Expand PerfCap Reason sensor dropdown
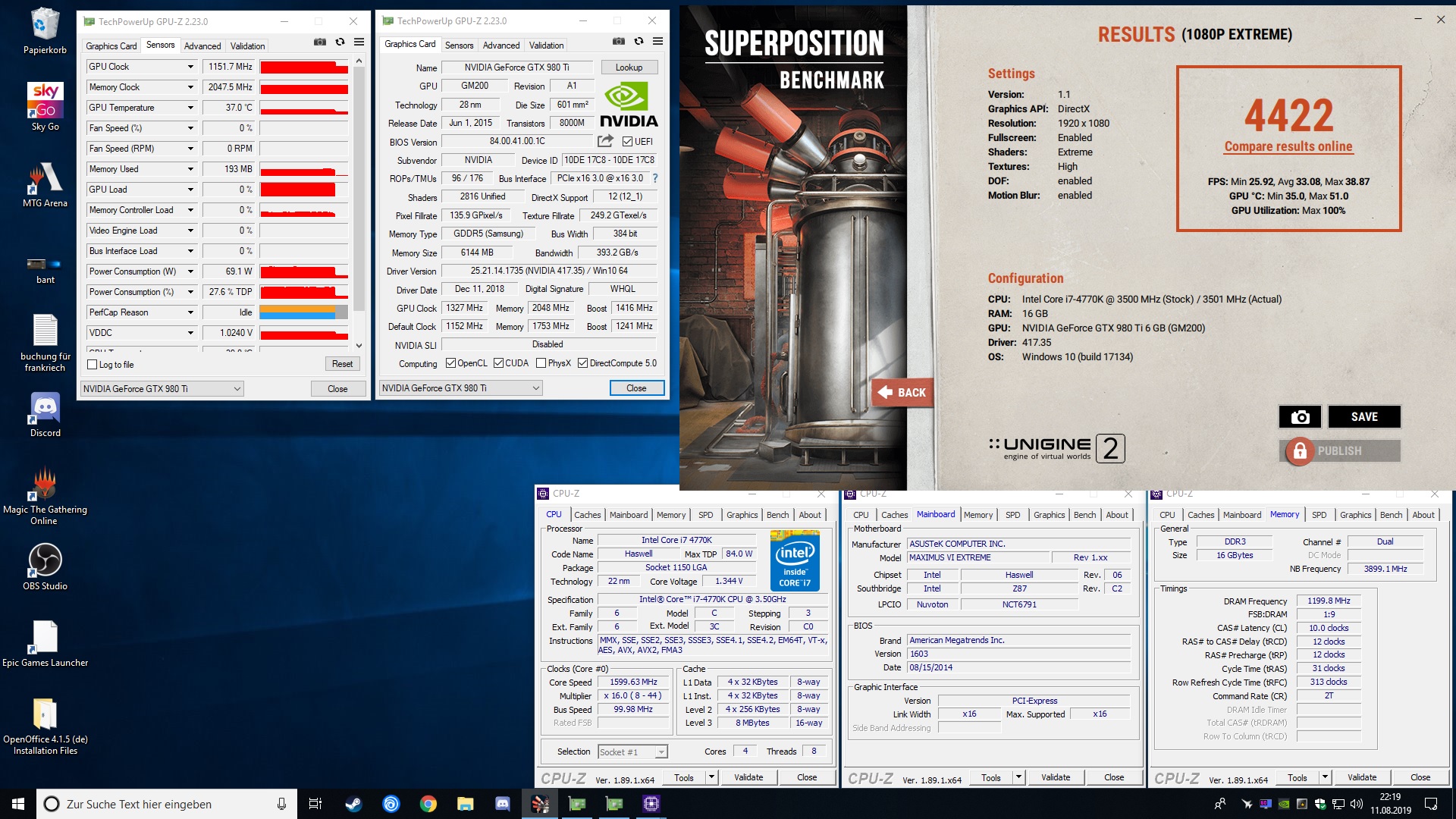Image resolution: width=1456 pixels, height=819 pixels. (x=190, y=312)
